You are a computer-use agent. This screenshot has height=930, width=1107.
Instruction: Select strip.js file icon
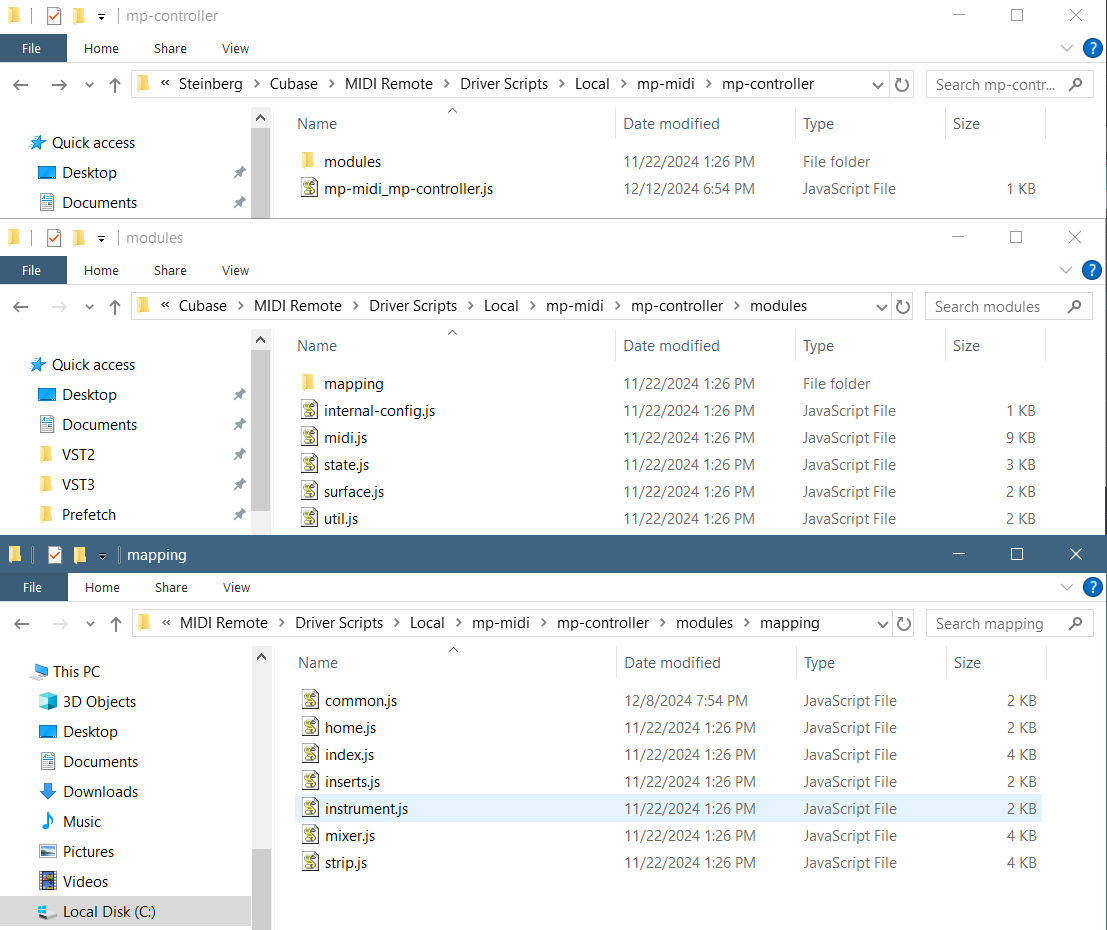[x=311, y=862]
